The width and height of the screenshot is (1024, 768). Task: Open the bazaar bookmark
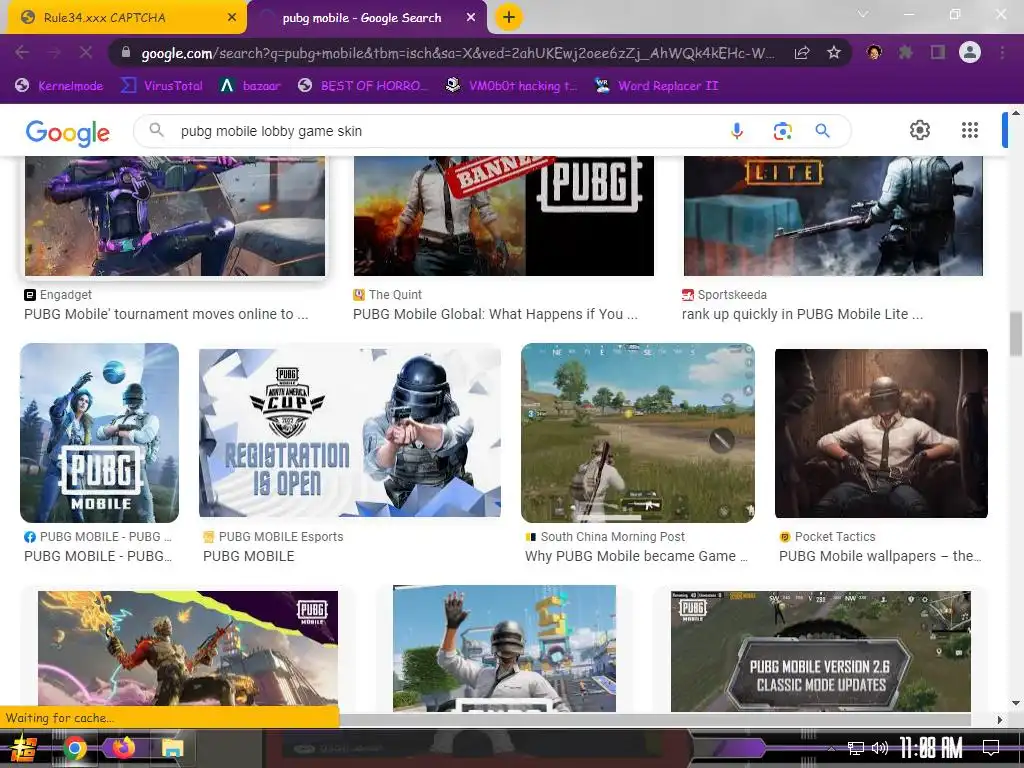(251, 86)
